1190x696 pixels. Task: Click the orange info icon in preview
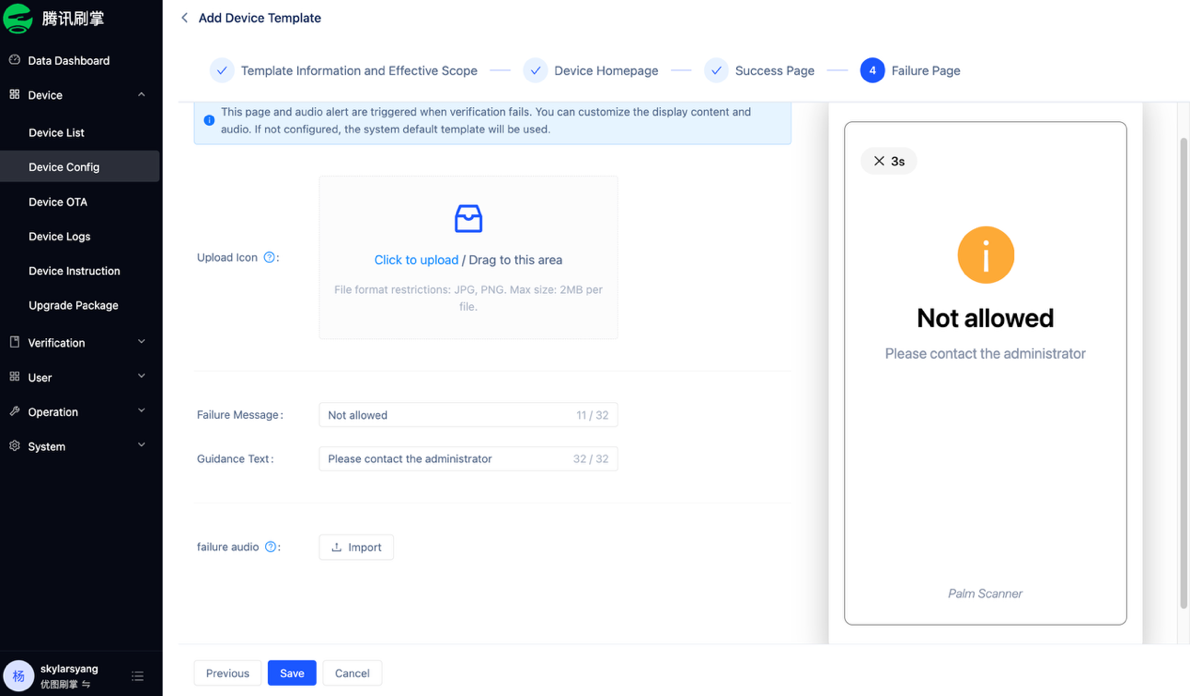click(x=985, y=255)
